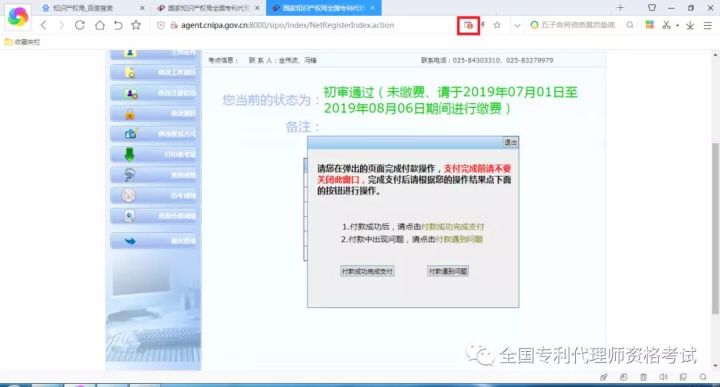Click instruction line 2.付款中出现问题
The width and height of the screenshot is (720, 387).
pyautogui.click(x=411, y=239)
